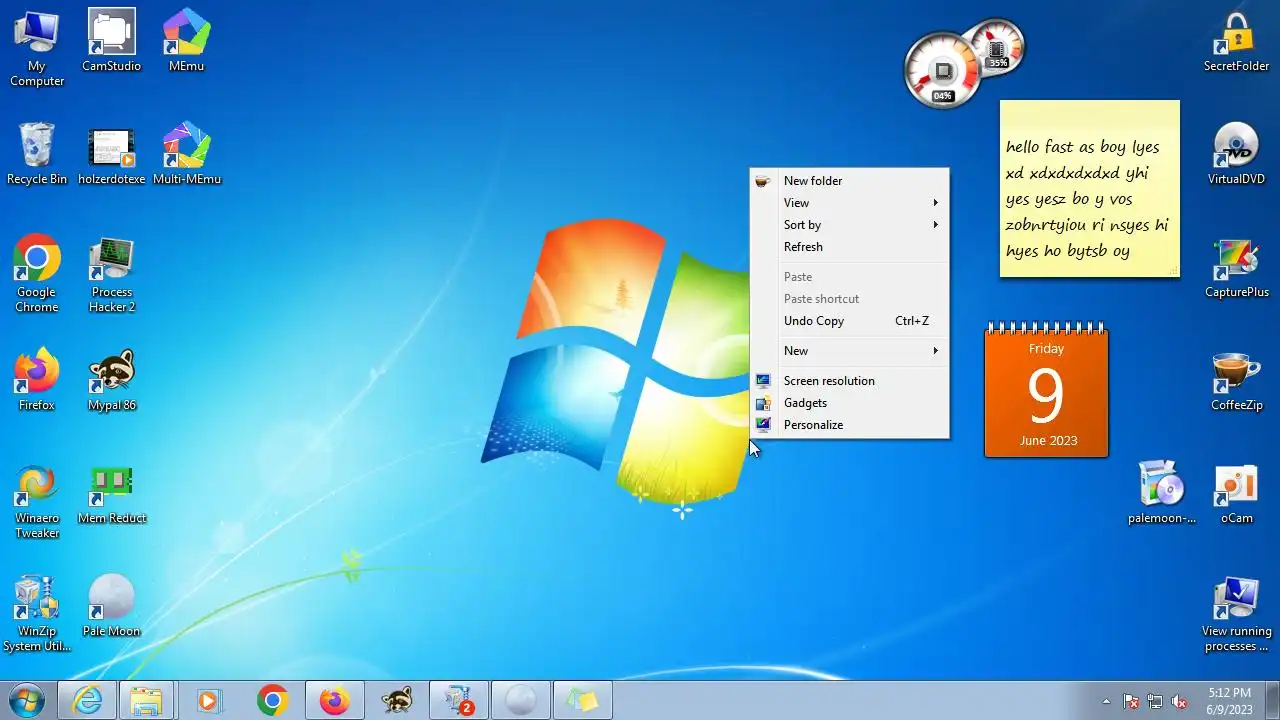Choose New folder in context menu

849,181
